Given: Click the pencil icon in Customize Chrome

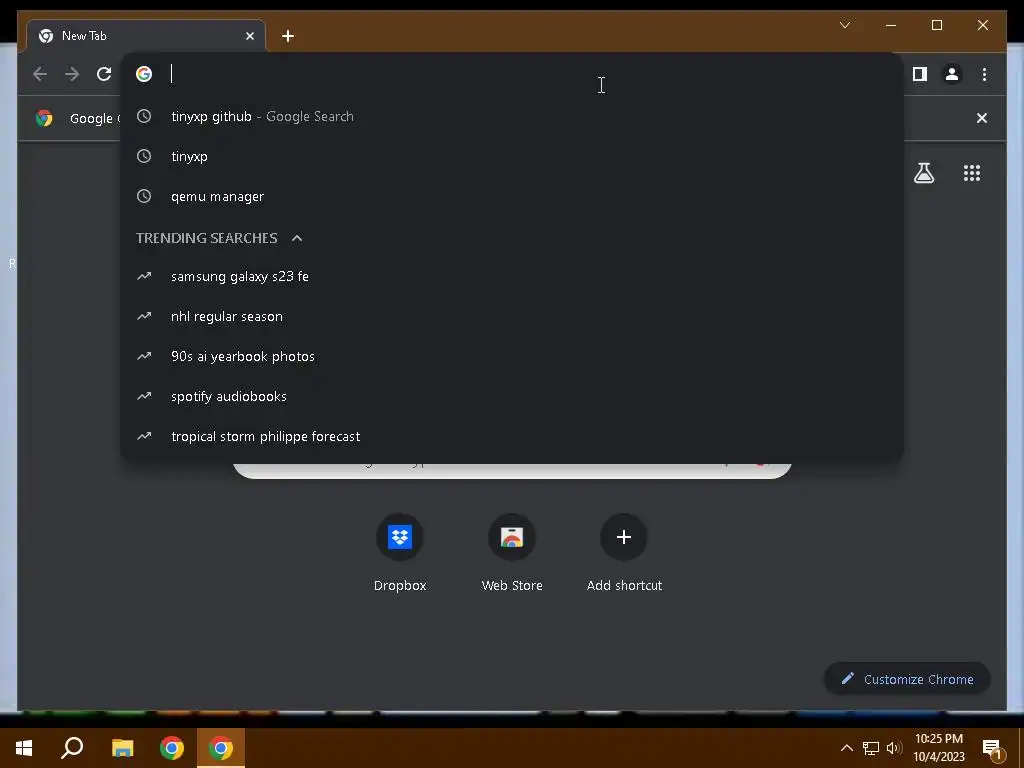Looking at the screenshot, I should pyautogui.click(x=847, y=679).
